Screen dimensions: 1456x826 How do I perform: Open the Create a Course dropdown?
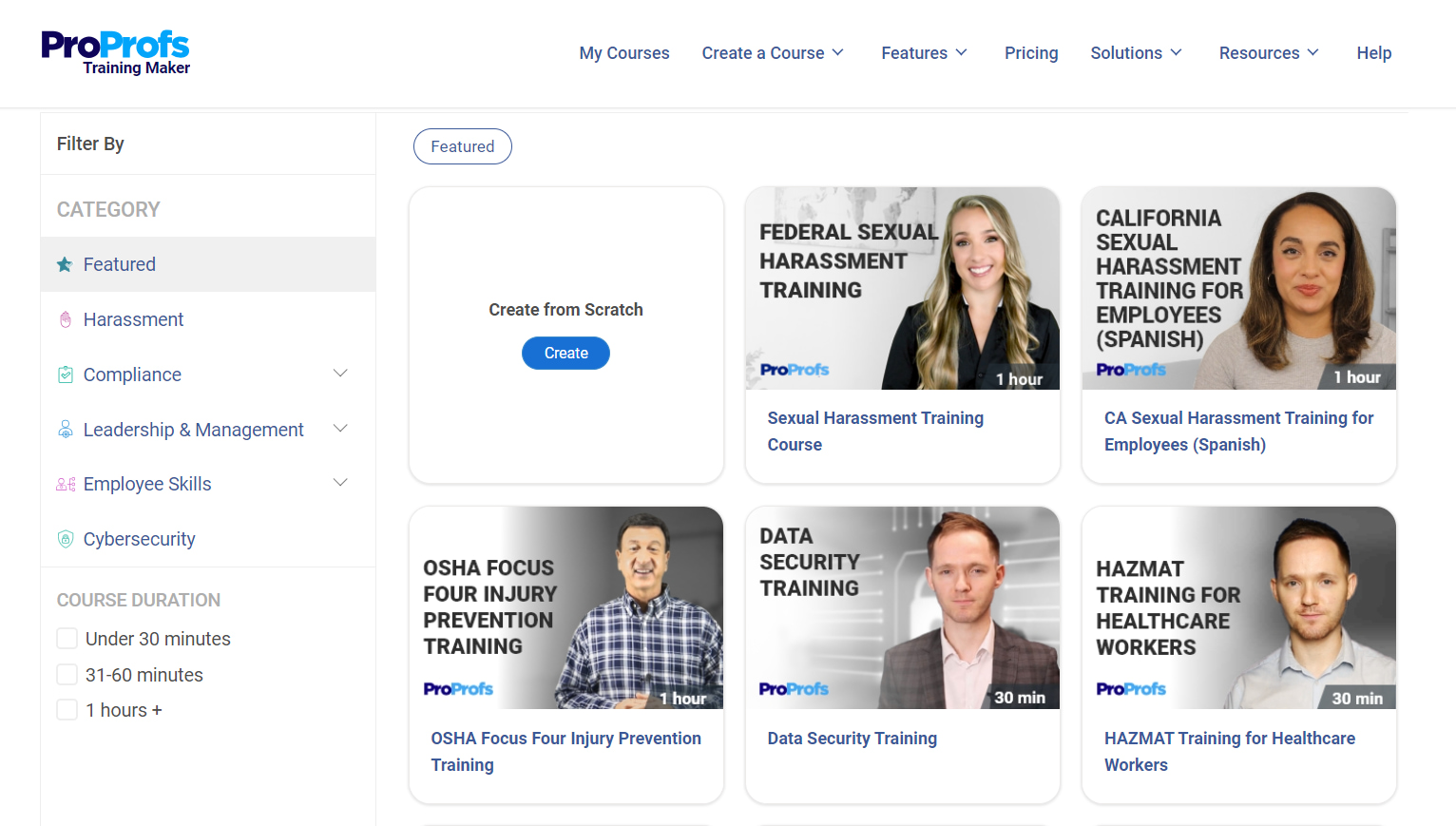pyautogui.click(x=773, y=53)
